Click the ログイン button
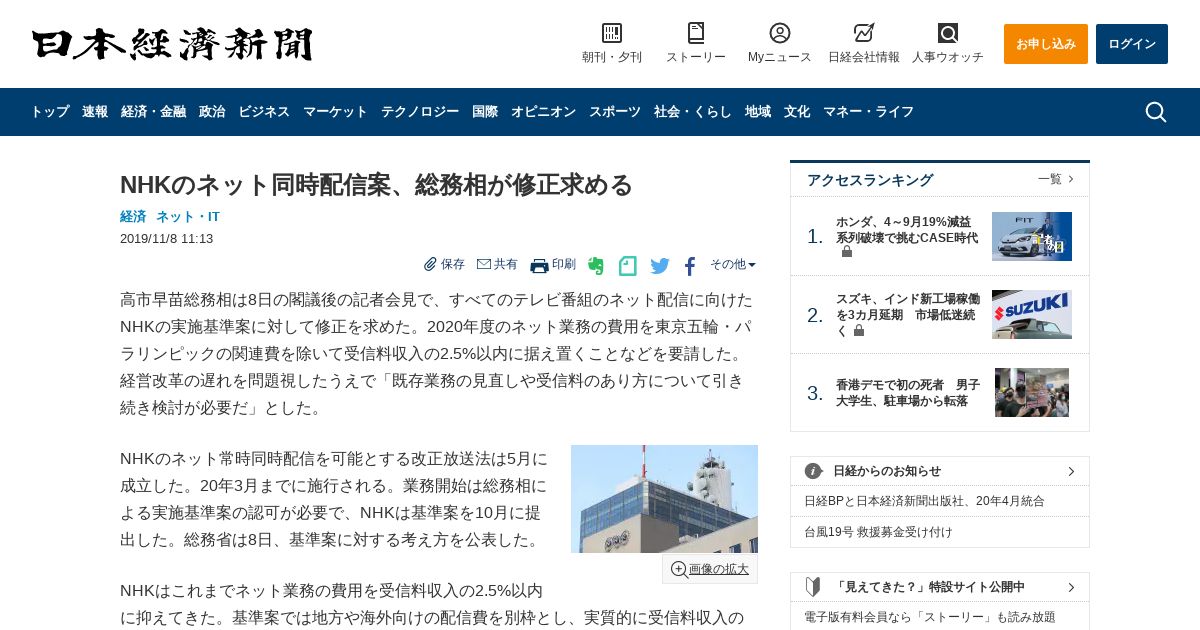This screenshot has width=1200, height=630. [1132, 44]
